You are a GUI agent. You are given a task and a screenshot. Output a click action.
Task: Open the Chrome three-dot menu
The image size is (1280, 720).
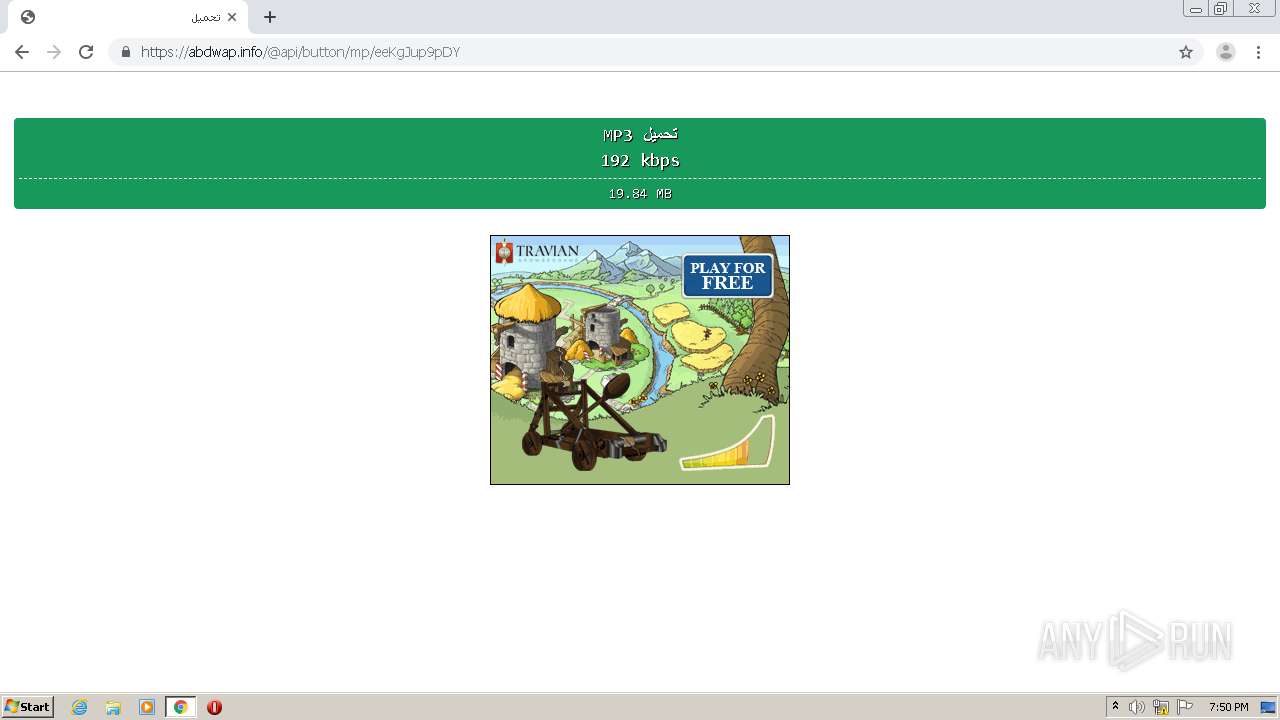tap(1259, 52)
